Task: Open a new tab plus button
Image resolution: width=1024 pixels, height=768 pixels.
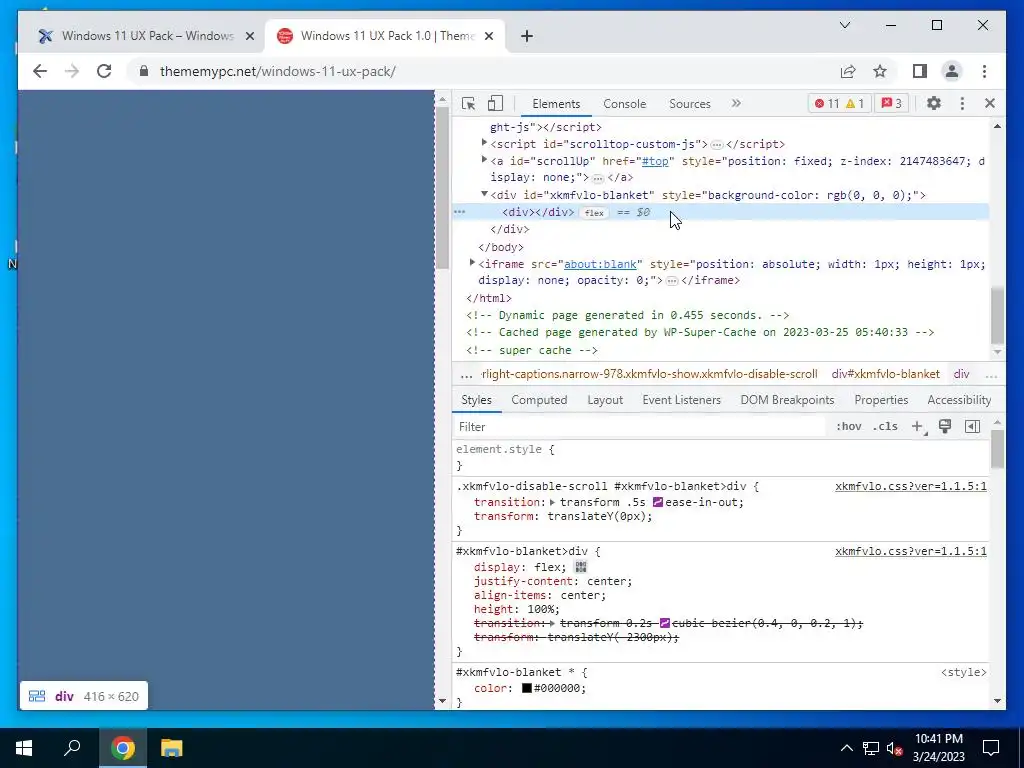Action: 527,36
